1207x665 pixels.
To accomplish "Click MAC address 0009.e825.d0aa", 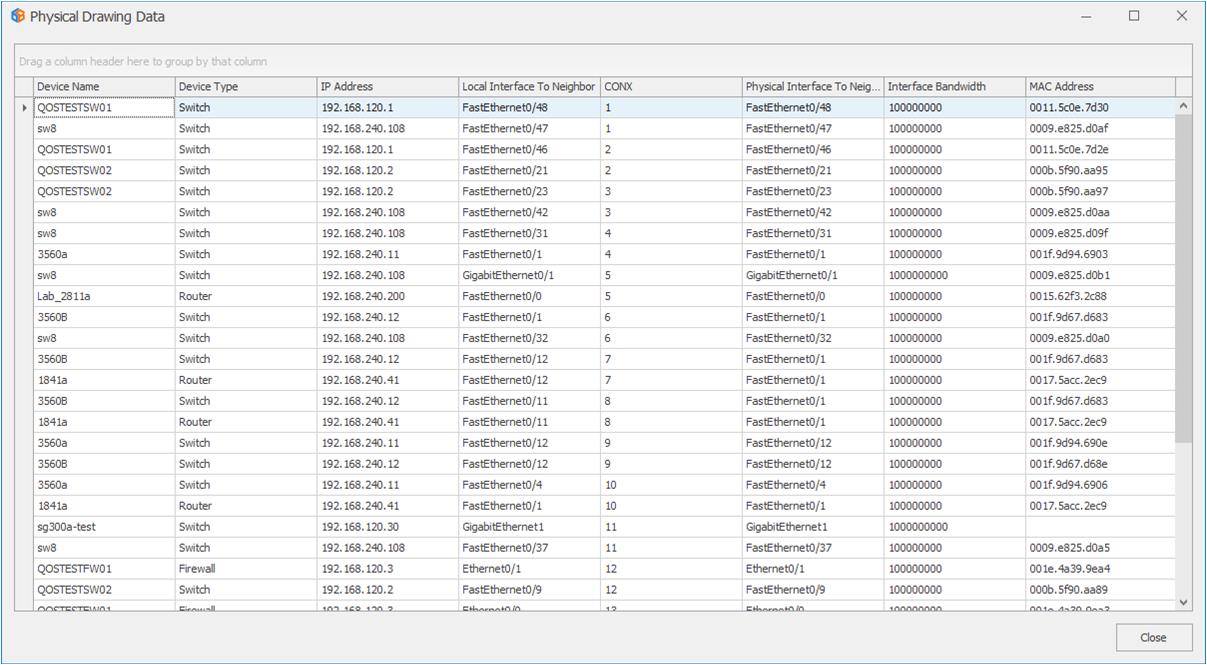I will [x=1101, y=212].
